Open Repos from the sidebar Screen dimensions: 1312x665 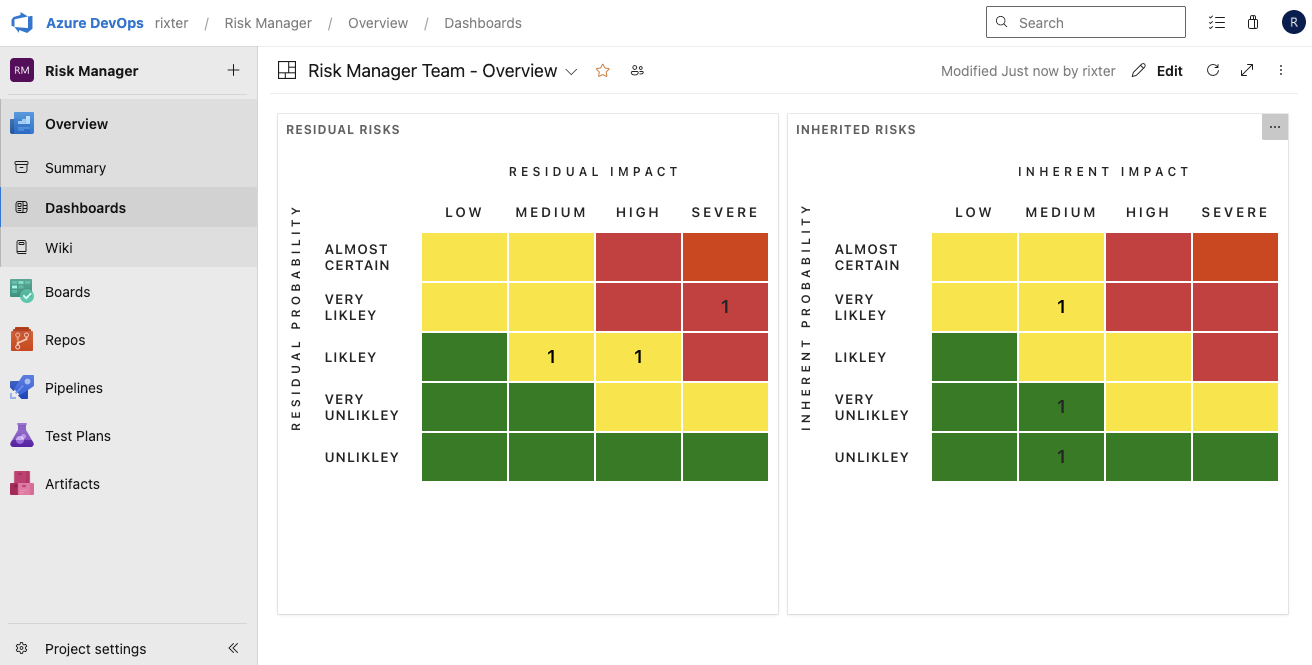(66, 339)
